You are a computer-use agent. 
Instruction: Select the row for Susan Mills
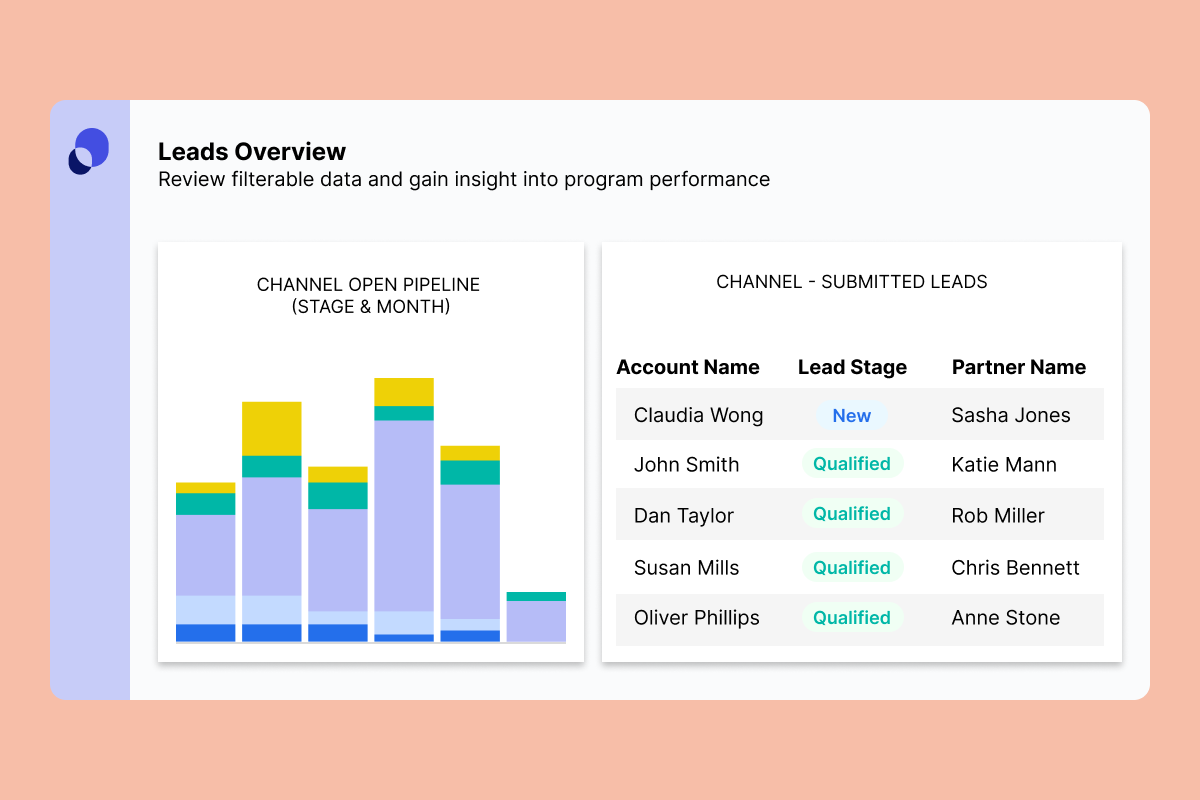click(x=858, y=568)
